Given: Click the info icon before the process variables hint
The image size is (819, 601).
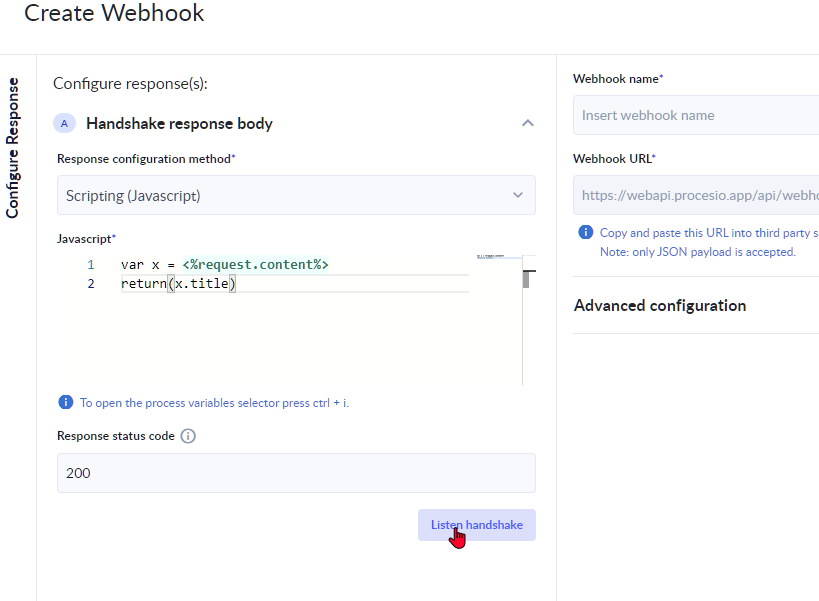Looking at the screenshot, I should pyautogui.click(x=65, y=401).
